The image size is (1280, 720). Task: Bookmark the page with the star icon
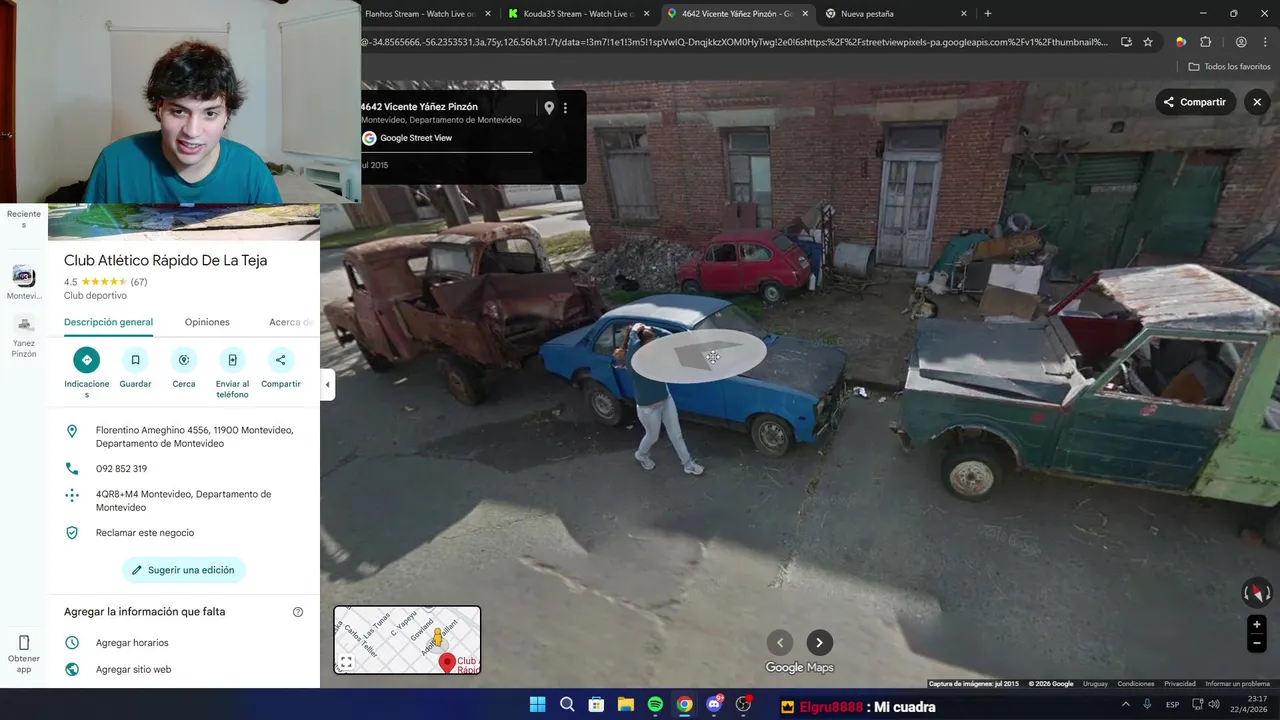[1148, 42]
